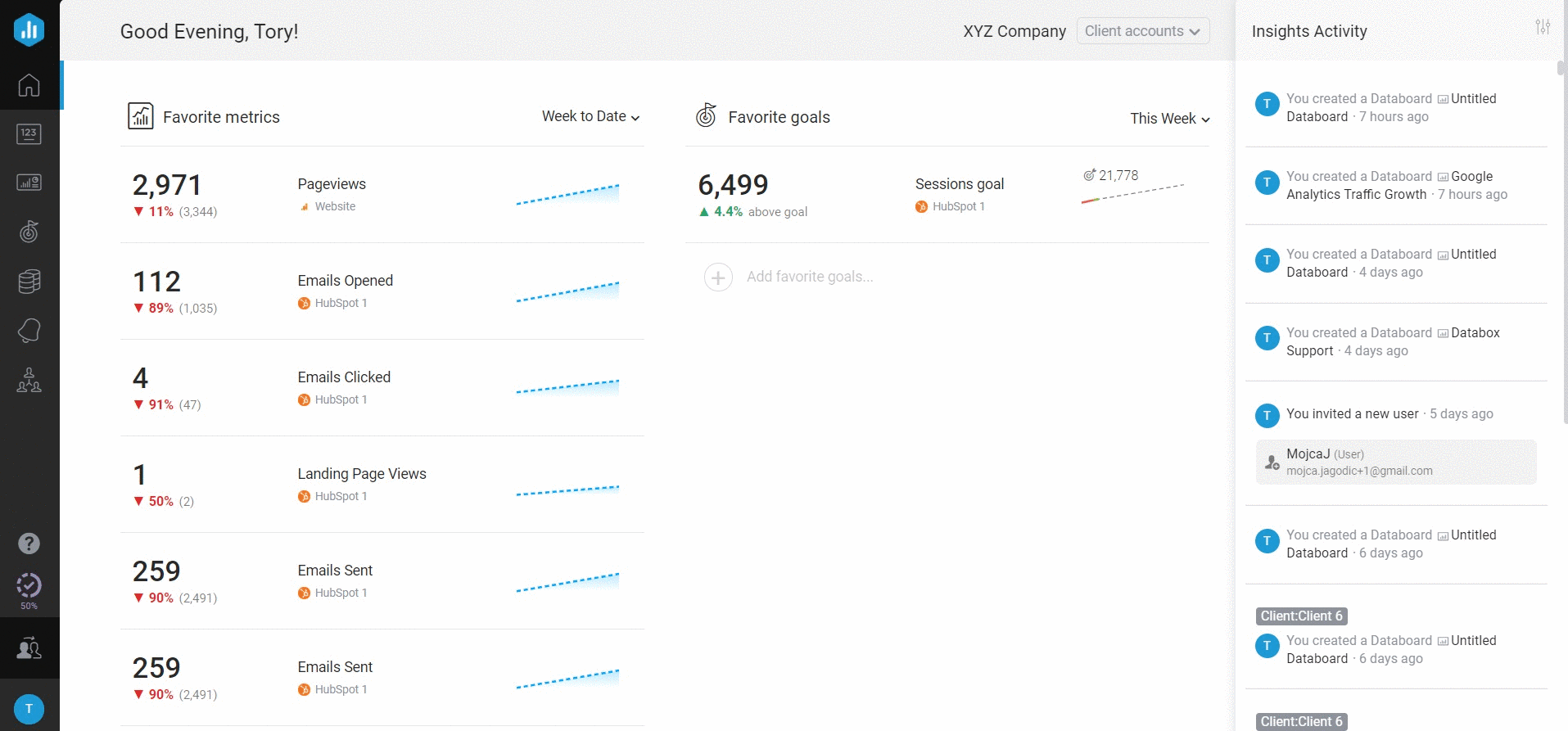Click the help question mark icon

tap(29, 544)
